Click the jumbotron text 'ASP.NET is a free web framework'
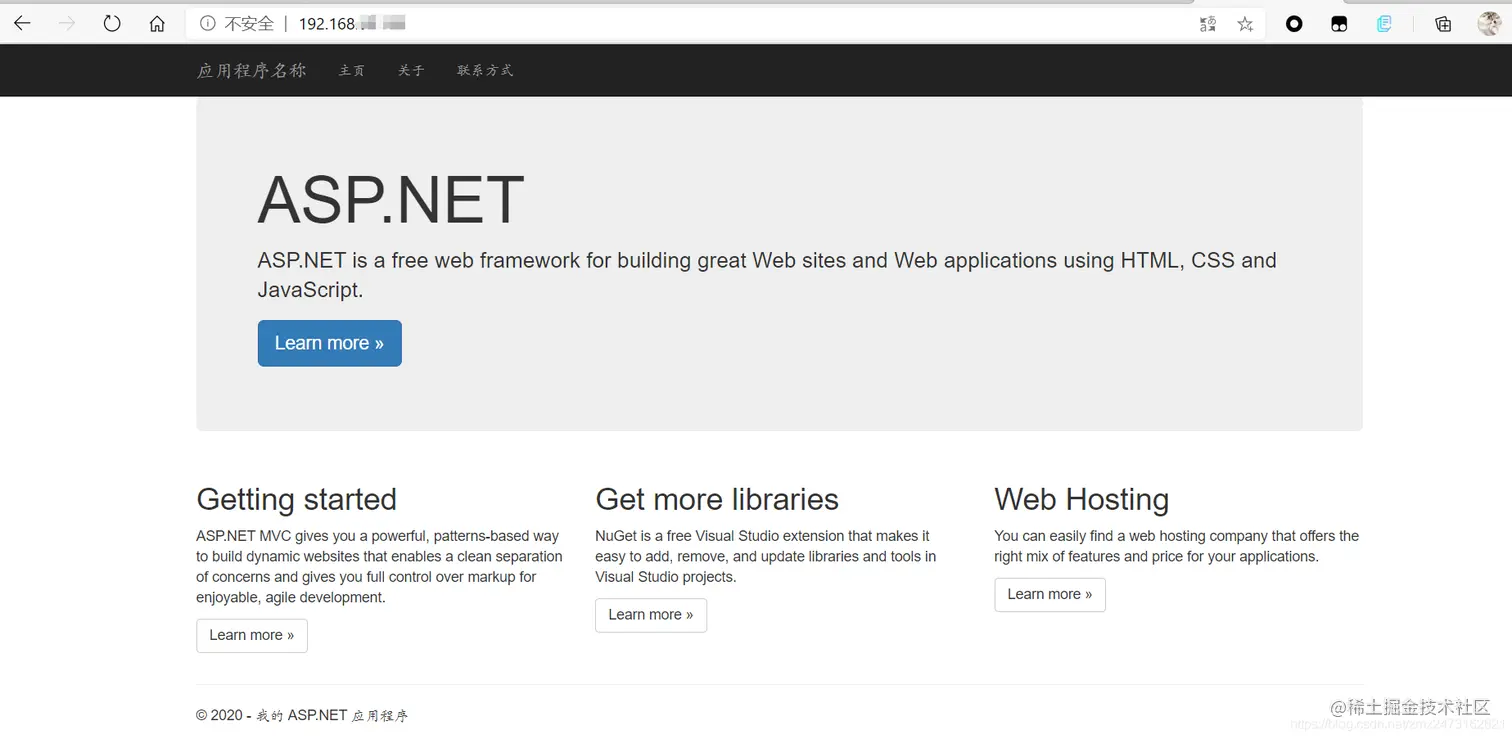 click(767, 275)
